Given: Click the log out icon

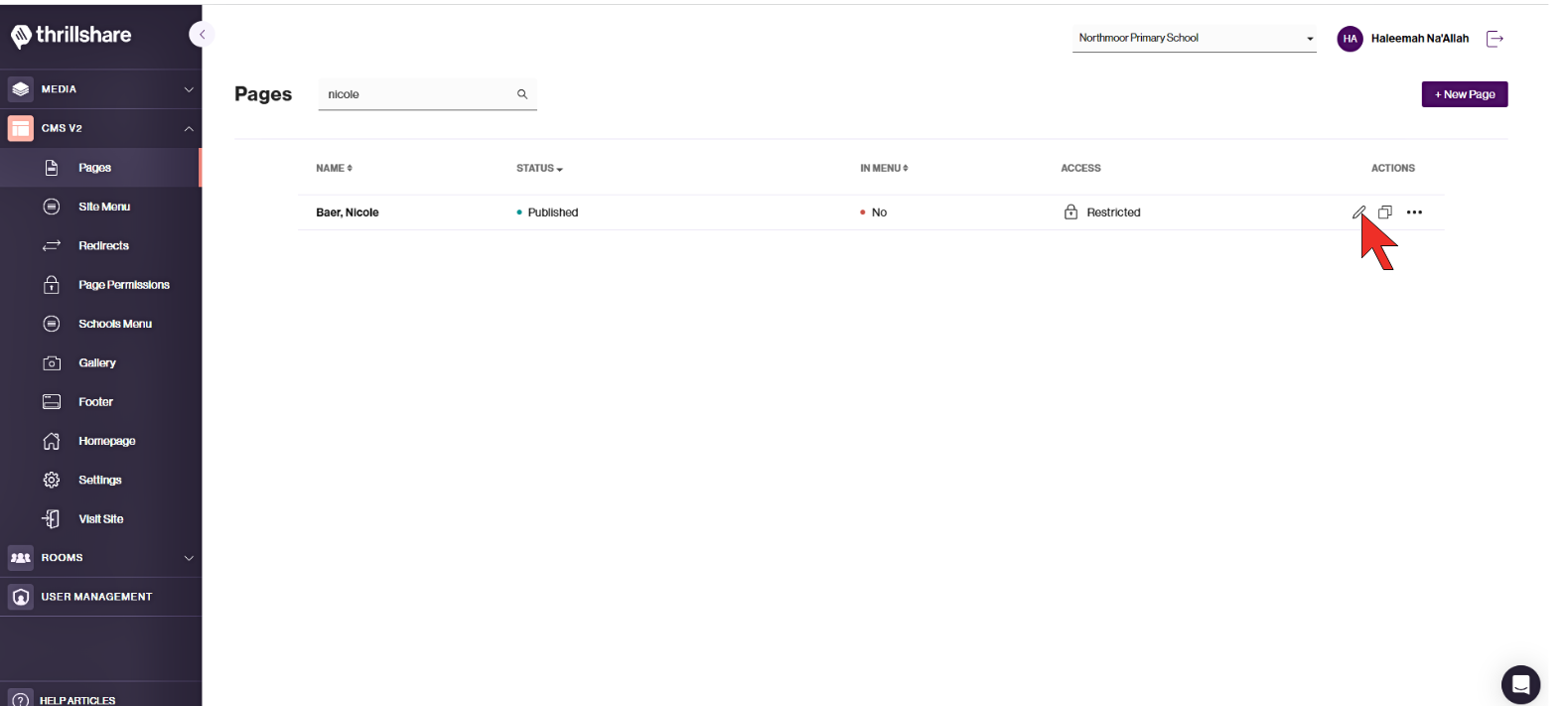Looking at the screenshot, I should 1495,39.
